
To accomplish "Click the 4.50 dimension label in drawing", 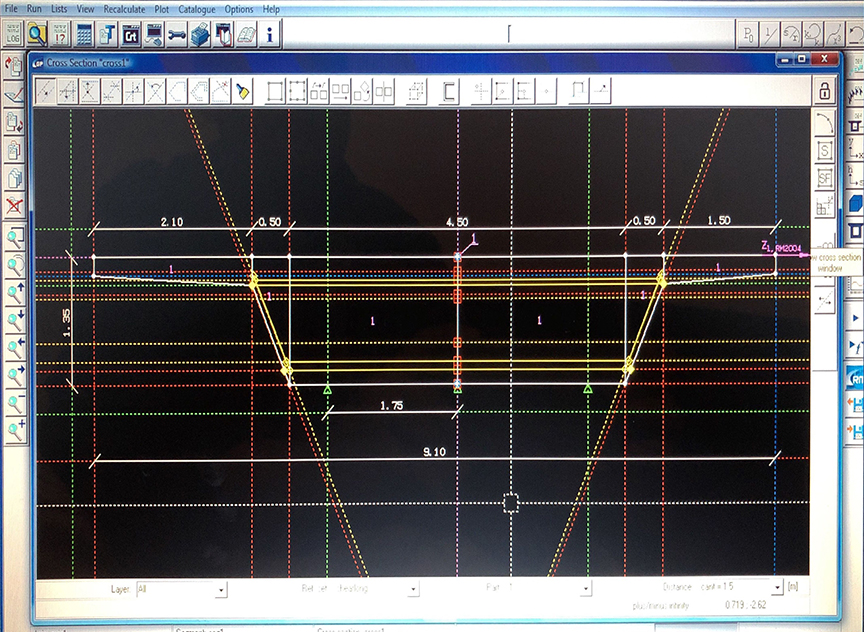I will (456, 222).
